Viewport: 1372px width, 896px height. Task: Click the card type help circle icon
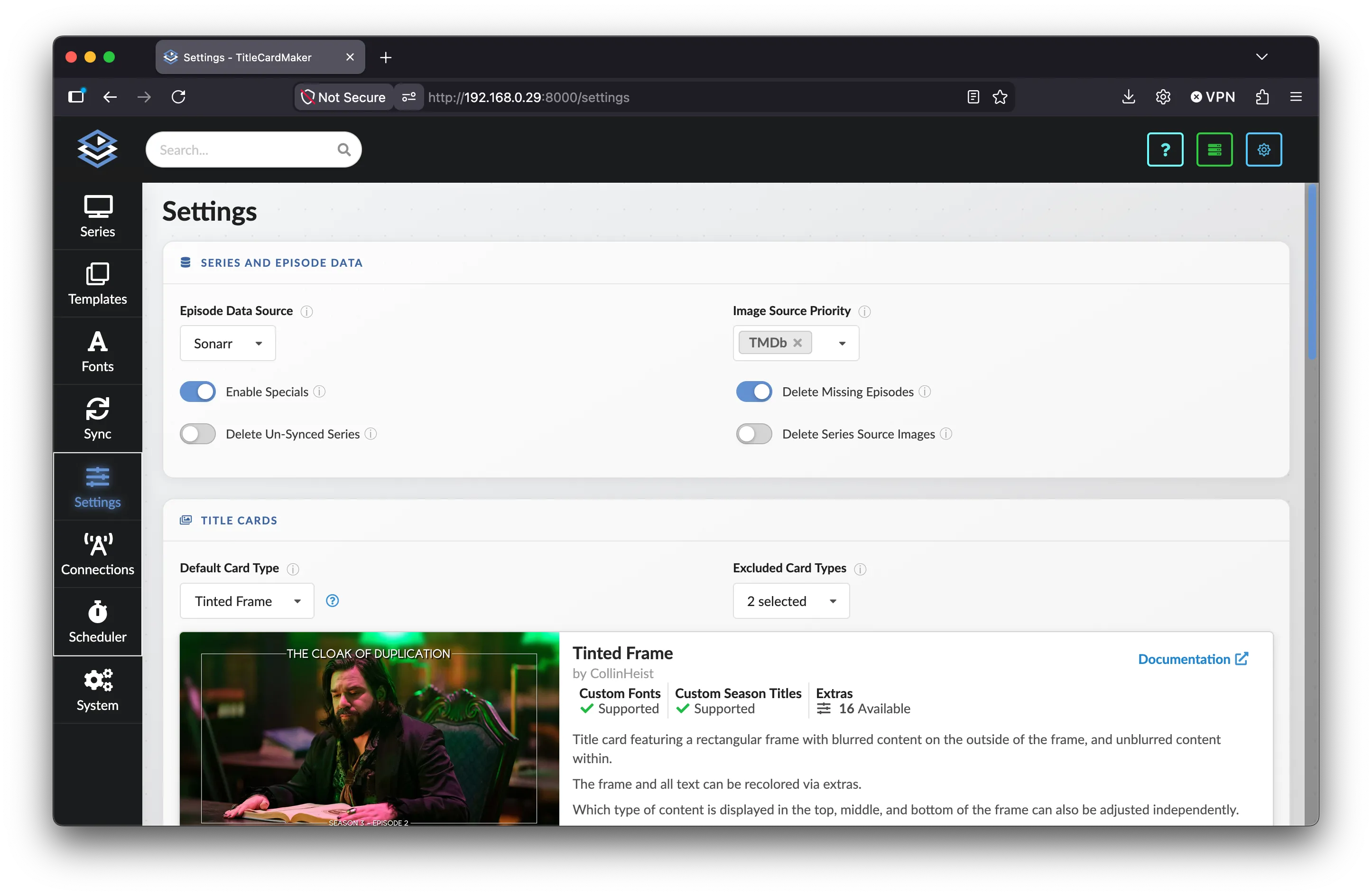(x=332, y=601)
